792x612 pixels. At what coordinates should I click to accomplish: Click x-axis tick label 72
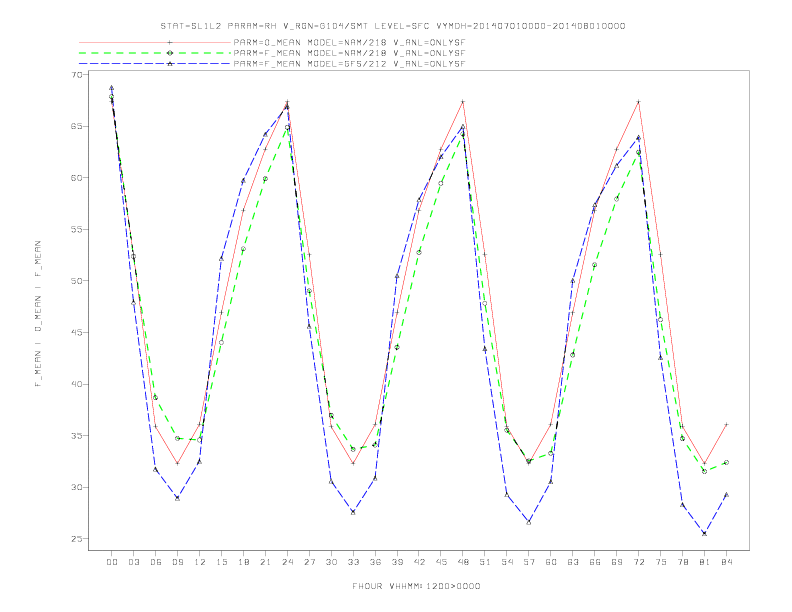coord(639,562)
